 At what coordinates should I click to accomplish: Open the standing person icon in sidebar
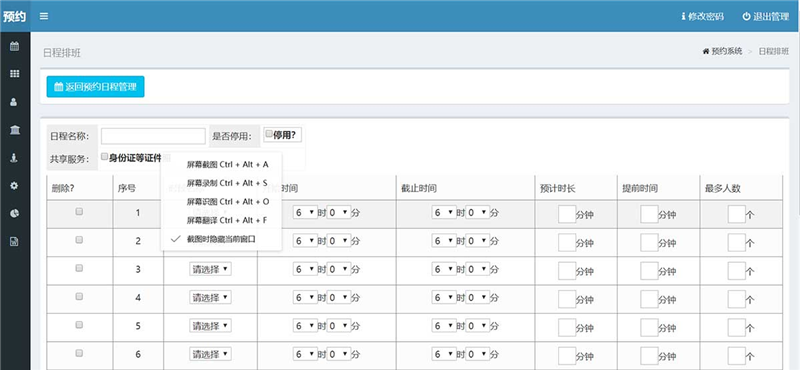tap(14, 158)
